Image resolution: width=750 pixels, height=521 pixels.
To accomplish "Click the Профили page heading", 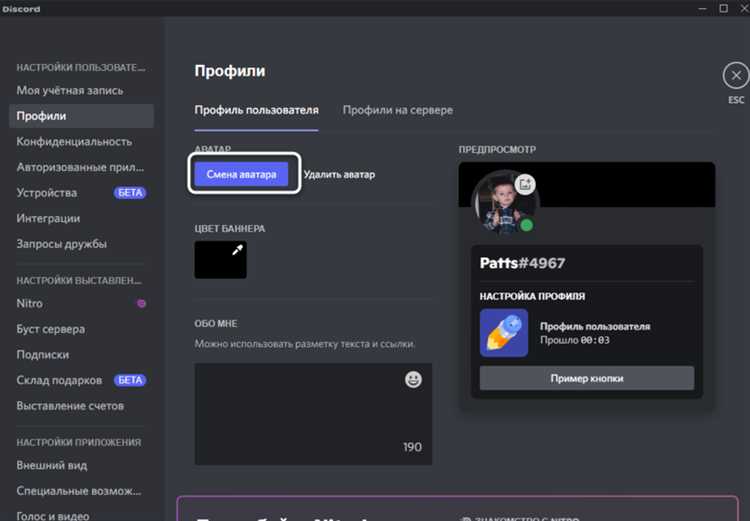I will tap(230, 71).
